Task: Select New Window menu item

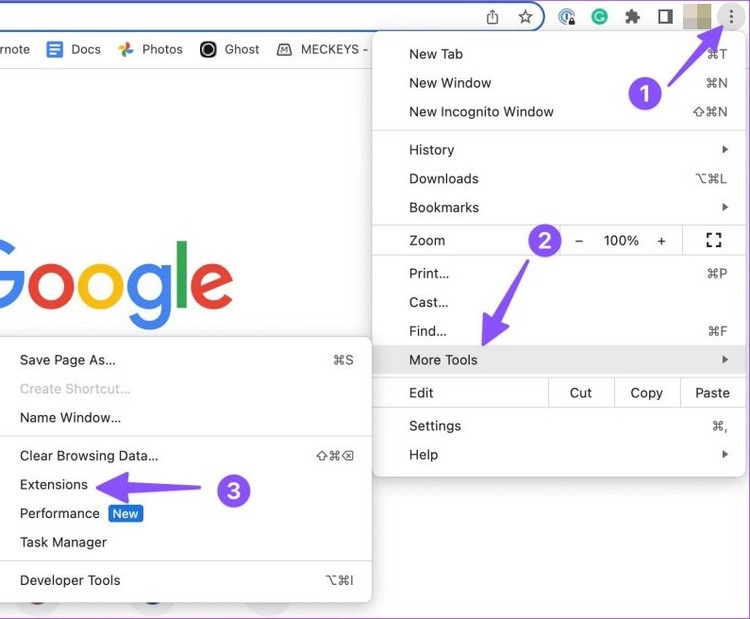Action: pyautogui.click(x=559, y=83)
